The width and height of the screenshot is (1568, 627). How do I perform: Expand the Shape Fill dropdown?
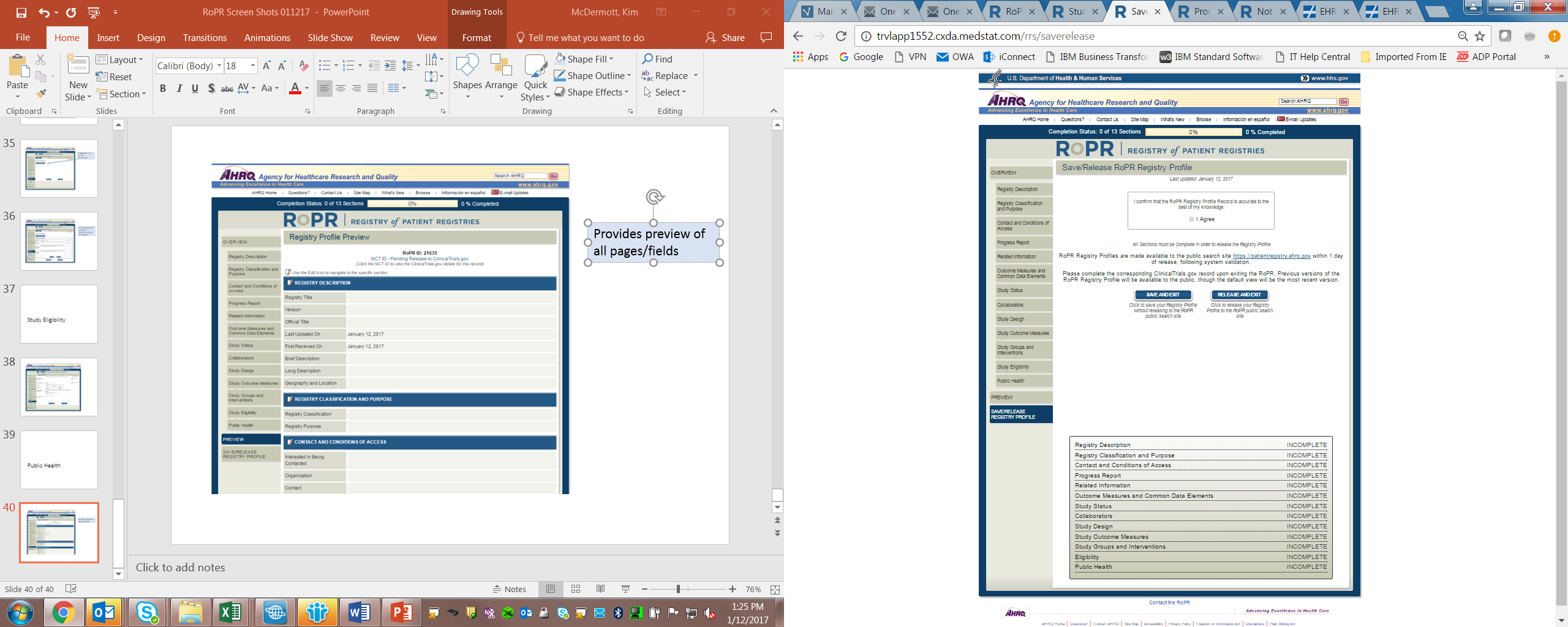pyautogui.click(x=611, y=59)
